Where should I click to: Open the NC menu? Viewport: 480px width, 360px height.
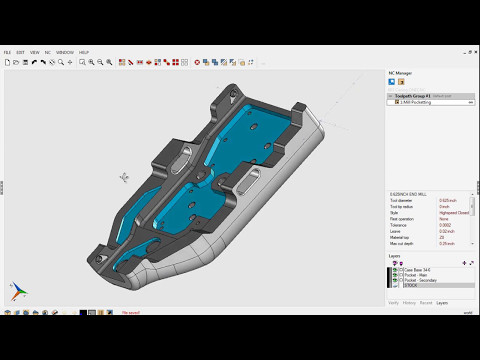[x=48, y=52]
